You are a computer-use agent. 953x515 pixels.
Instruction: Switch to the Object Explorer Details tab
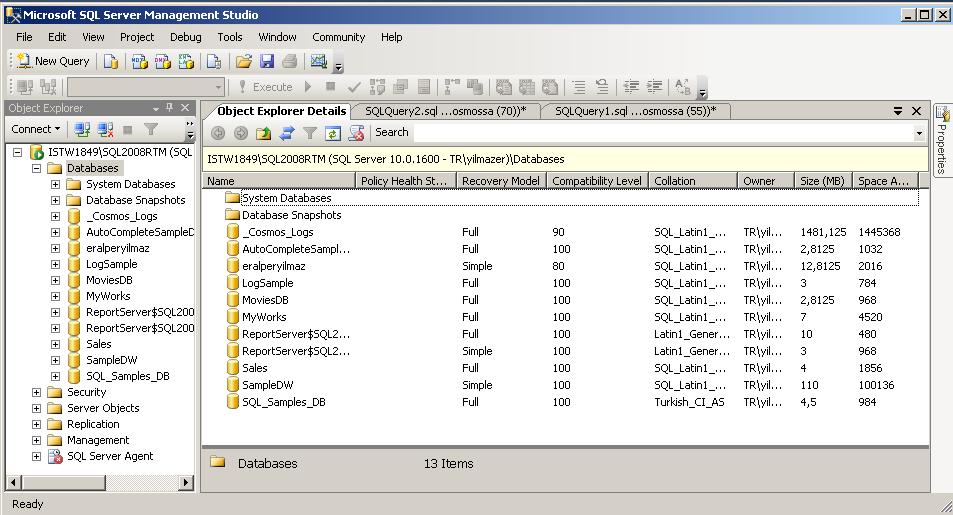281,111
